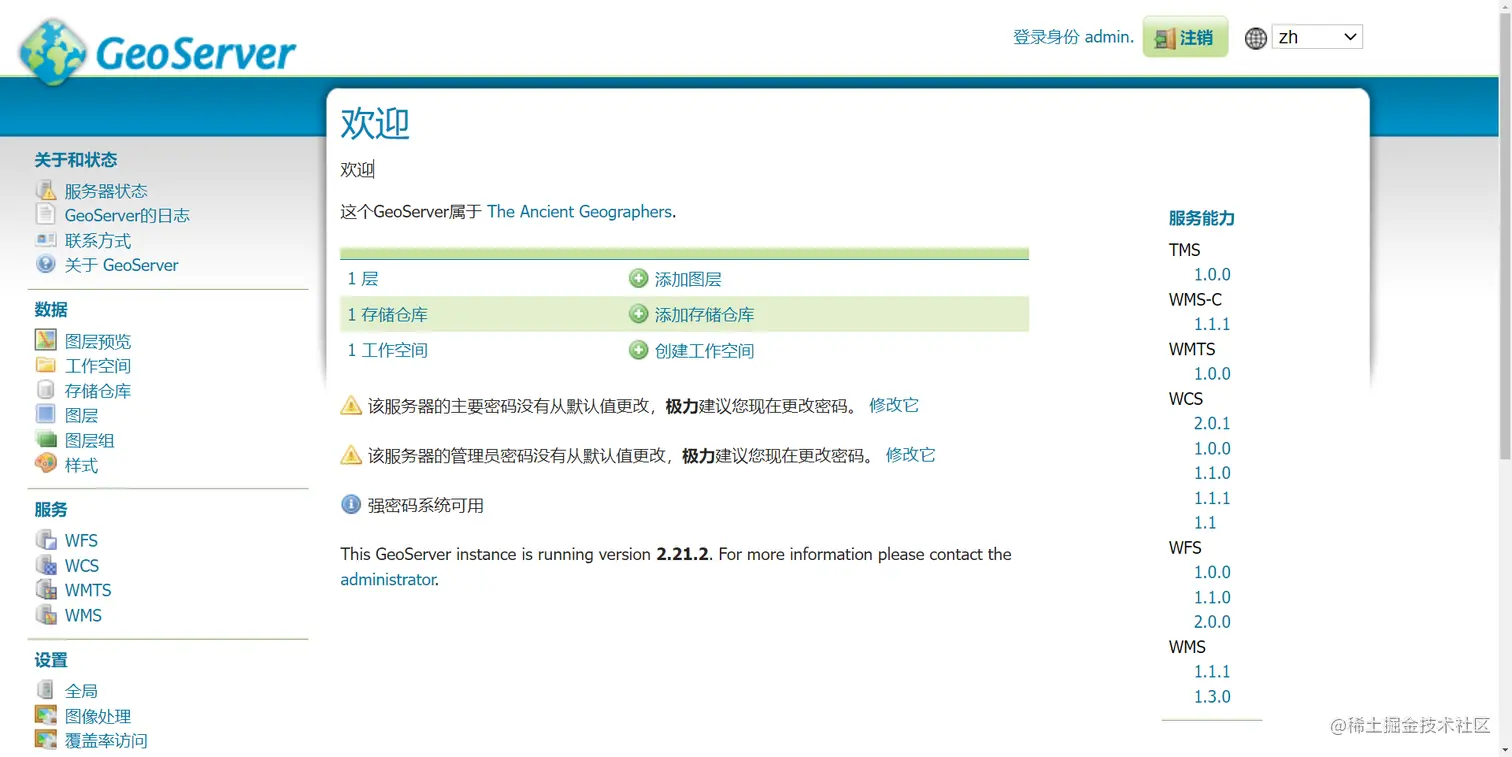
Task: Click the language globe icon
Action: (1256, 38)
